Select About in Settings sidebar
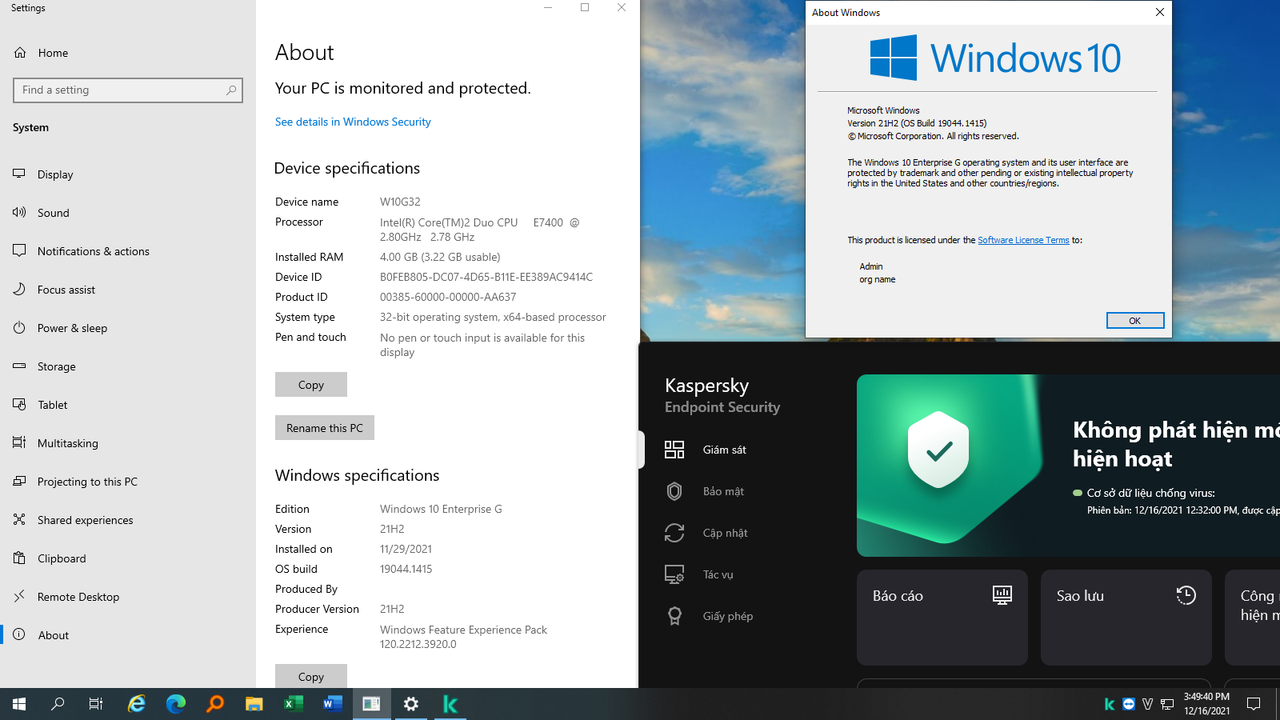The image size is (1280, 720). click(128, 635)
